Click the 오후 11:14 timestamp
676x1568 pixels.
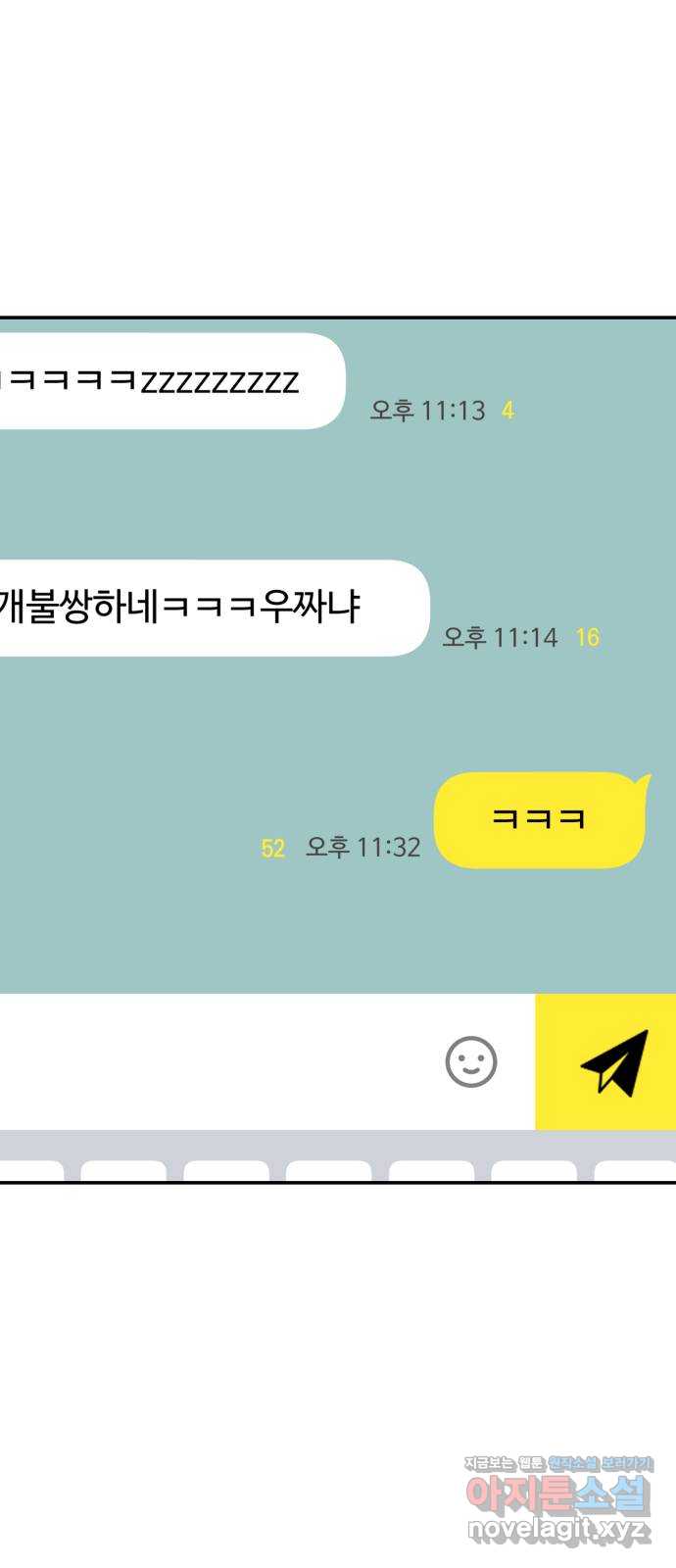click(500, 637)
